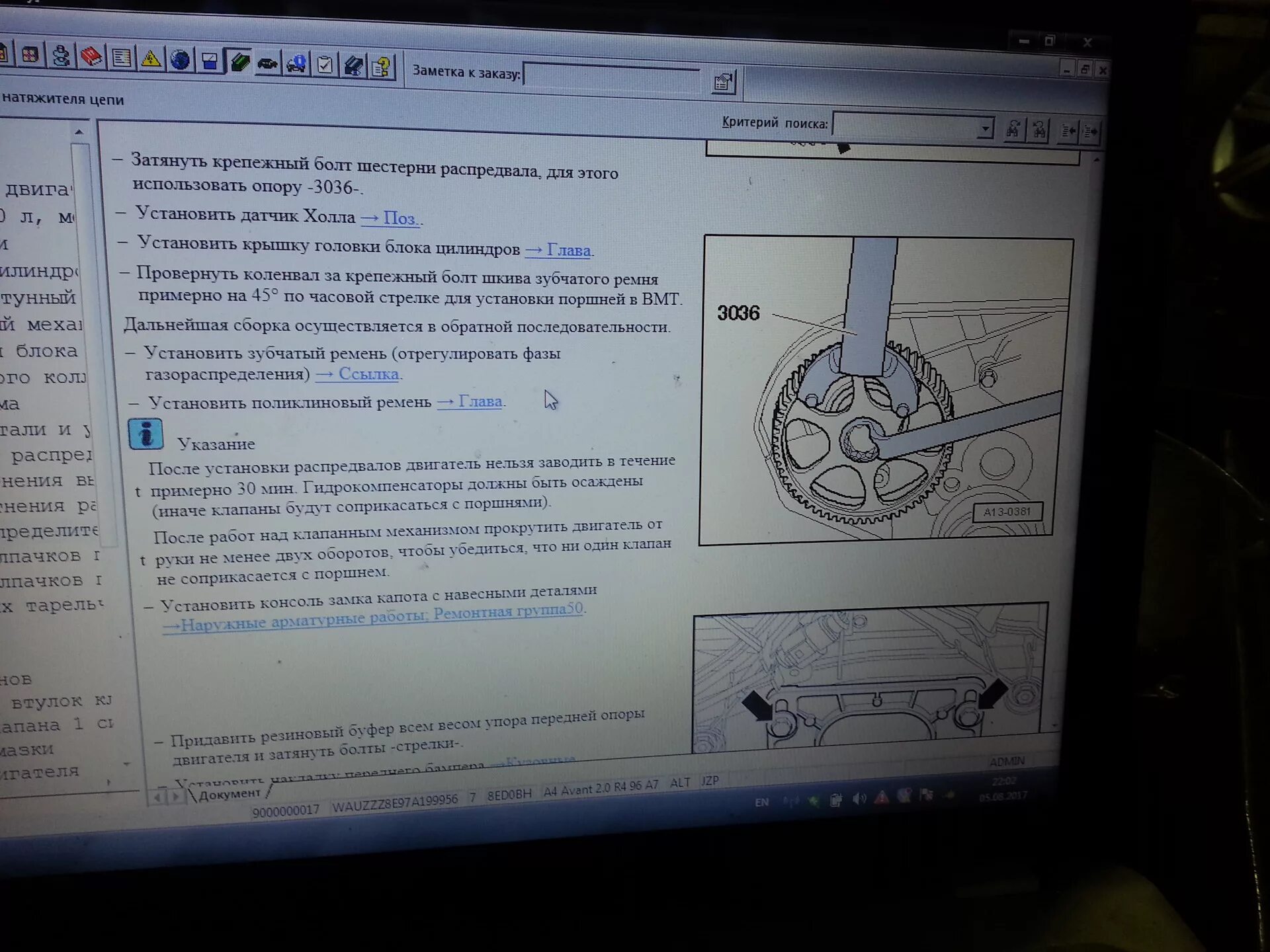Open the Глава link for poly-V belt
Screen dimensions: 1270x952
[x=470, y=401]
